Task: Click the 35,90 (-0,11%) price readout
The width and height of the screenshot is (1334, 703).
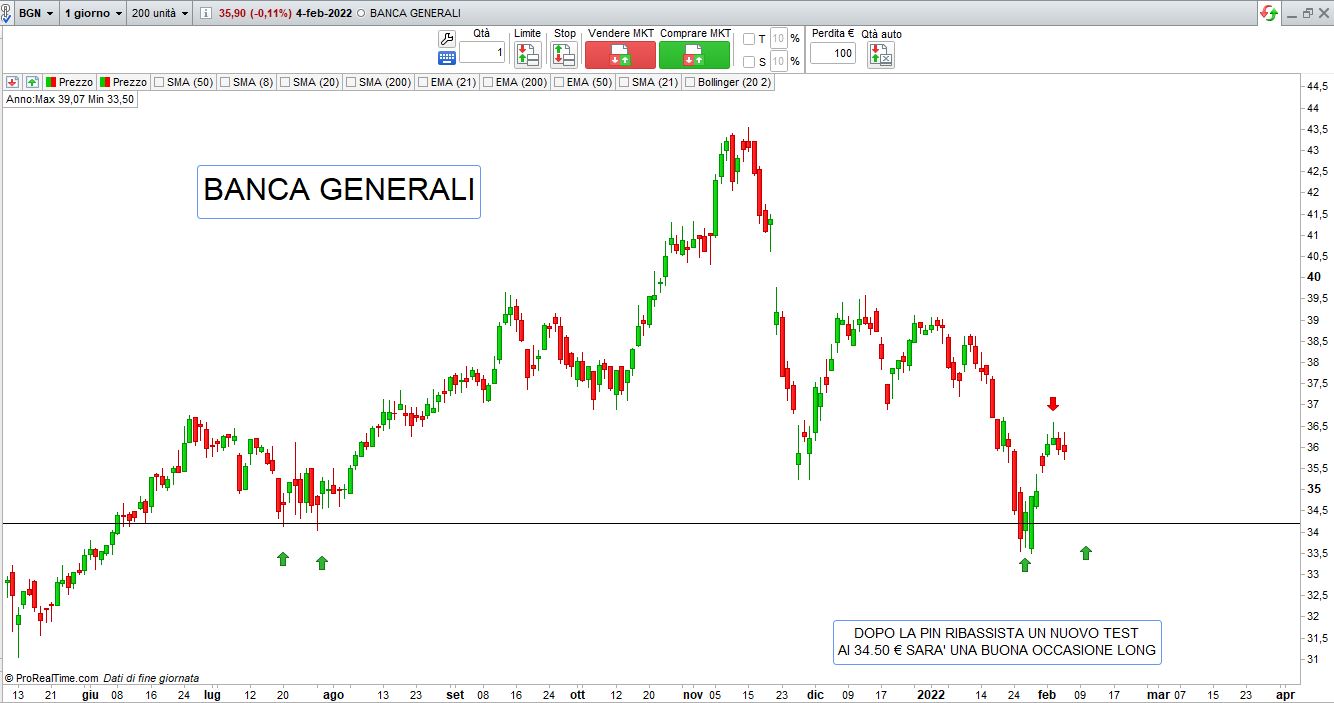Action: coord(256,13)
